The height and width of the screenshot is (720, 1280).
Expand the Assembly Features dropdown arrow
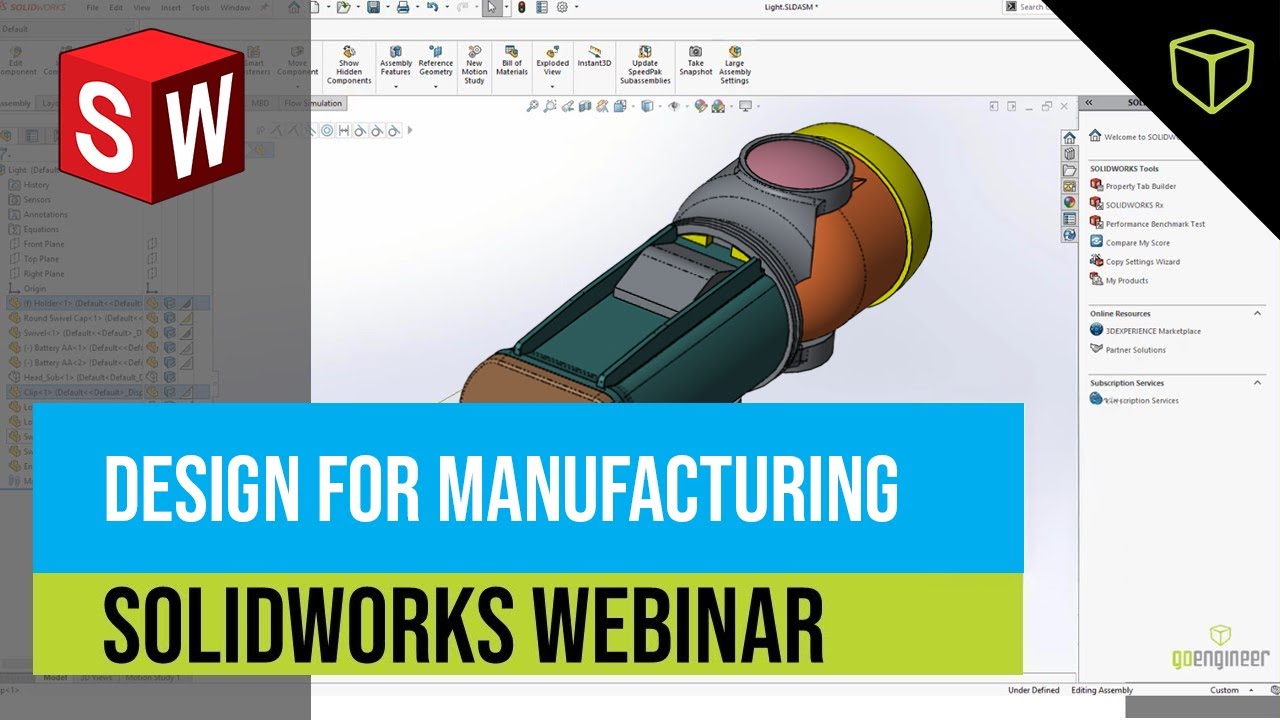[396, 87]
